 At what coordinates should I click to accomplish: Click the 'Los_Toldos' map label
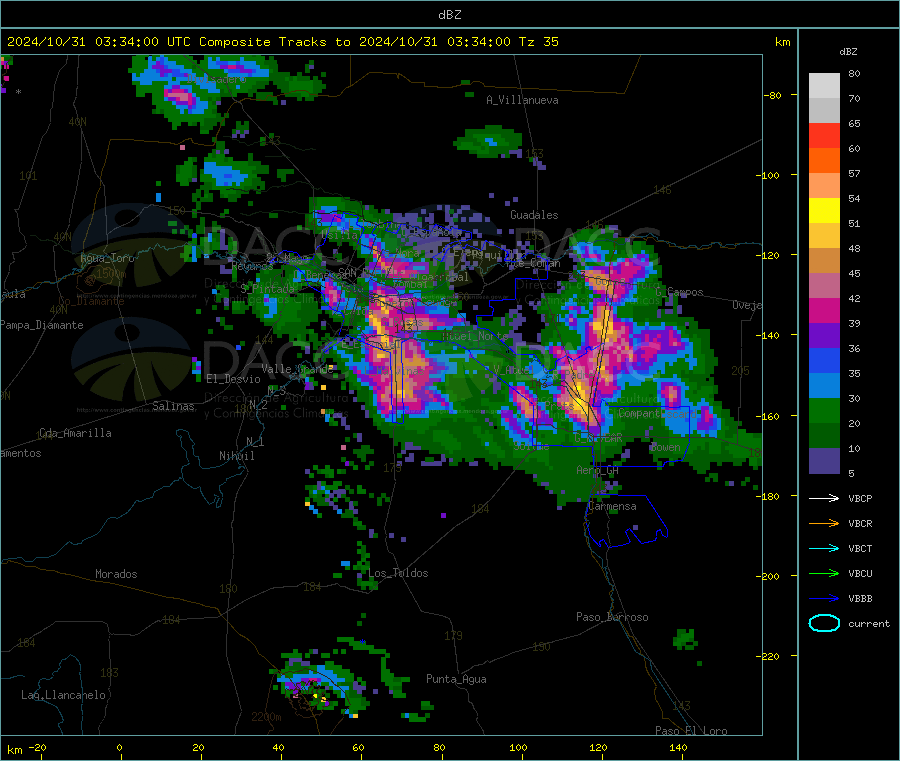pyautogui.click(x=398, y=573)
